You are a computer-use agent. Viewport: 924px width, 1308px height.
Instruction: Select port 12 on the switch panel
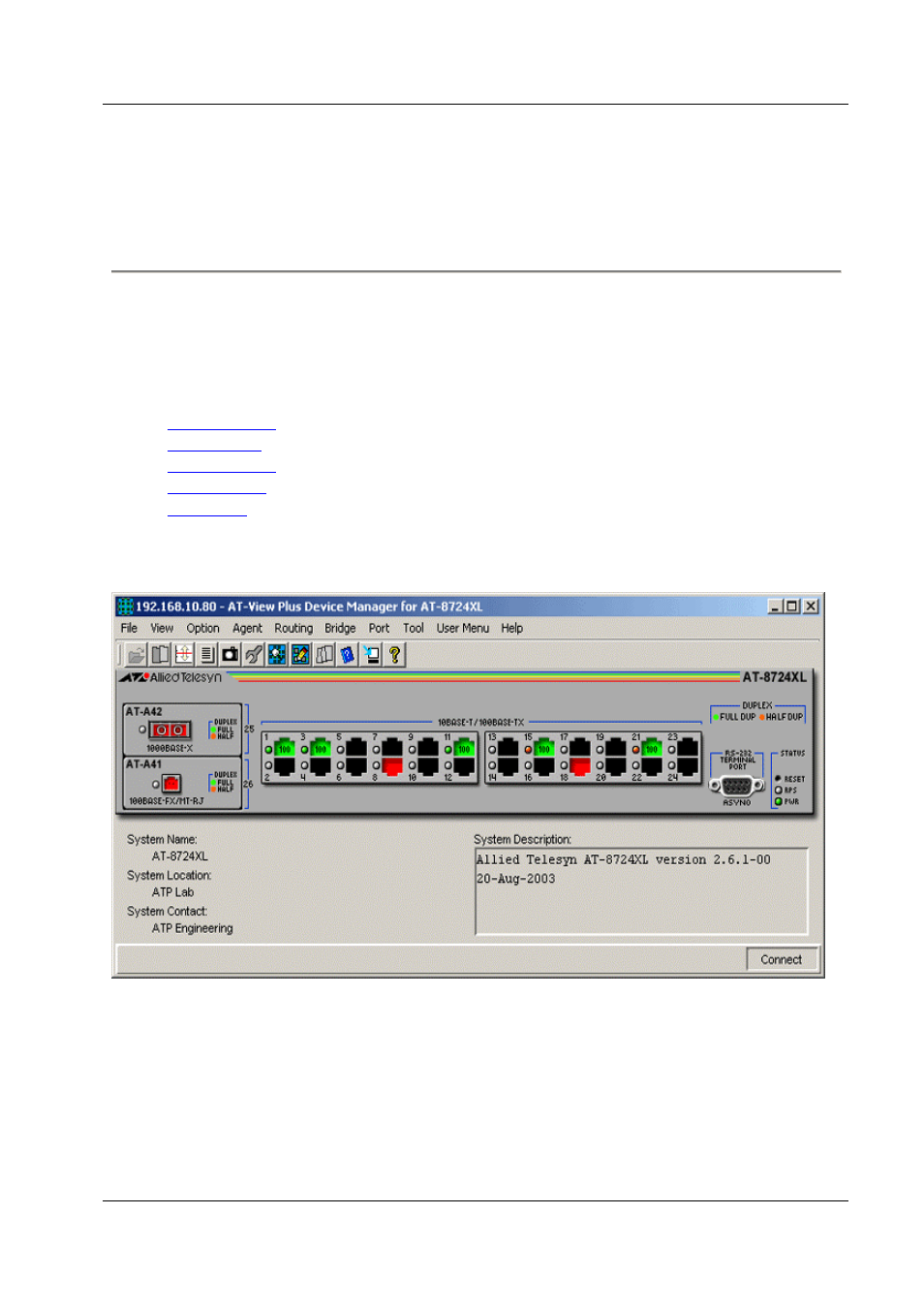463,766
